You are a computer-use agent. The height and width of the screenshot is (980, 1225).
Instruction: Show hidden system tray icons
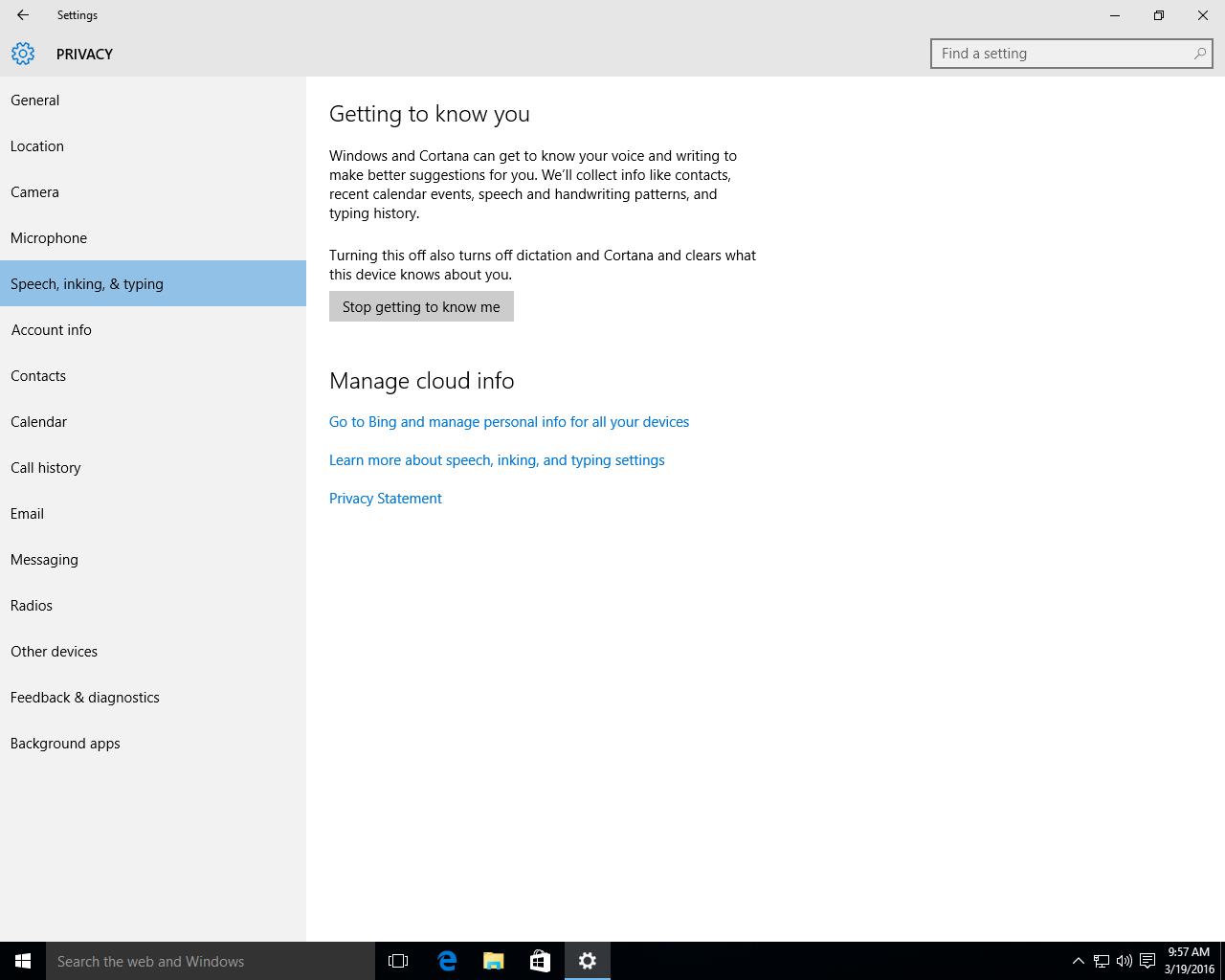click(x=1078, y=961)
